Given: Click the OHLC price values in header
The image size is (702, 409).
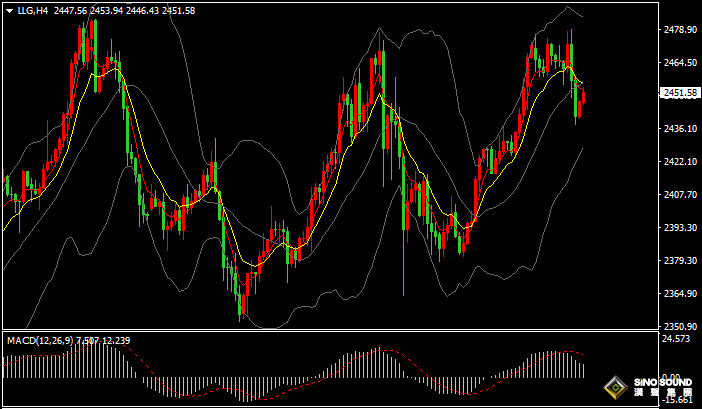Looking at the screenshot, I should pyautogui.click(x=125, y=10).
